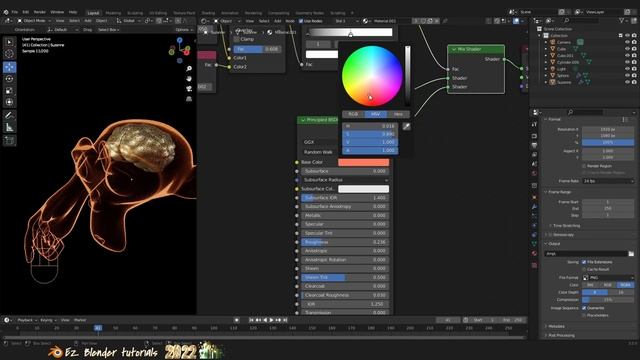Select the Add Cube tool in viewport toolbar
The image size is (640, 360).
(9, 141)
